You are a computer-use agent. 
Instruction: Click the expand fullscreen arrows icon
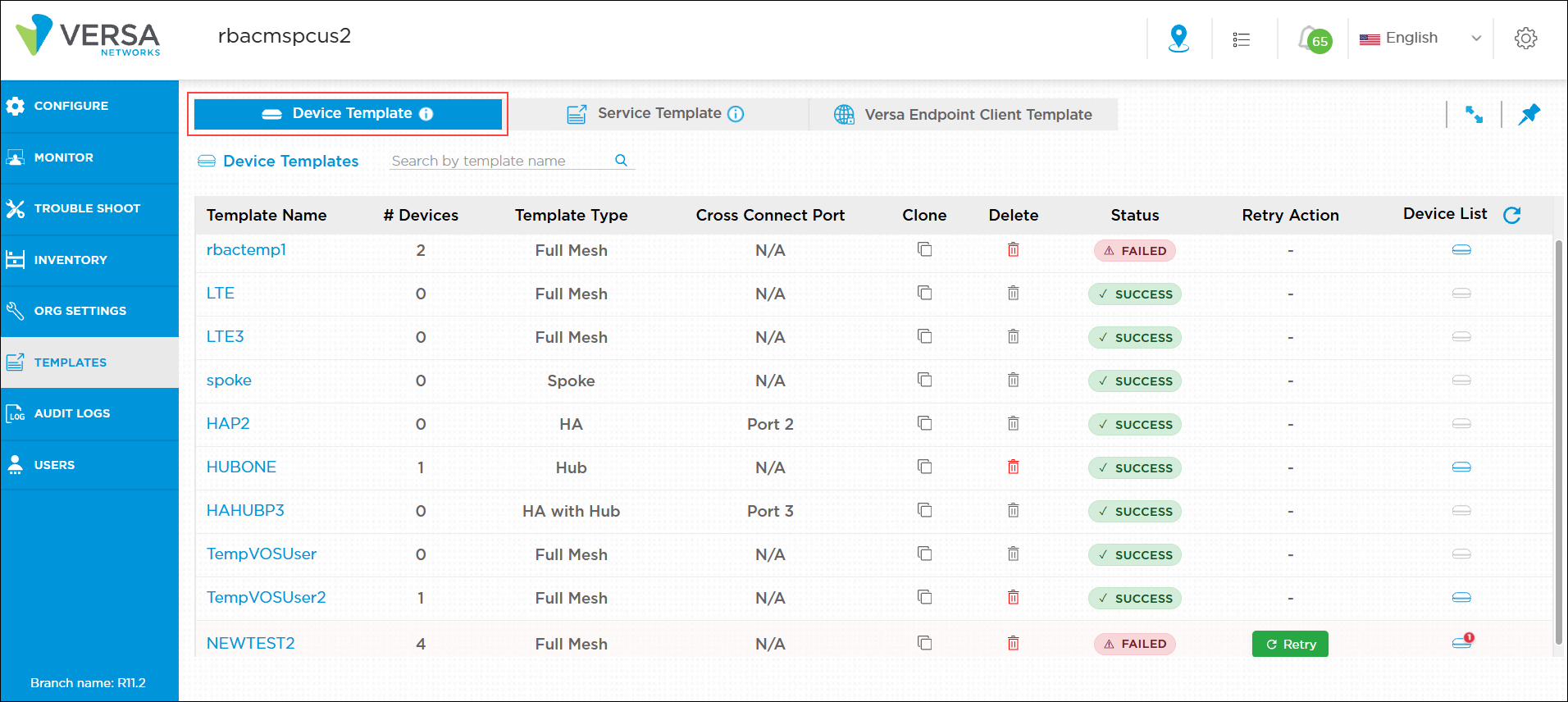click(1474, 115)
